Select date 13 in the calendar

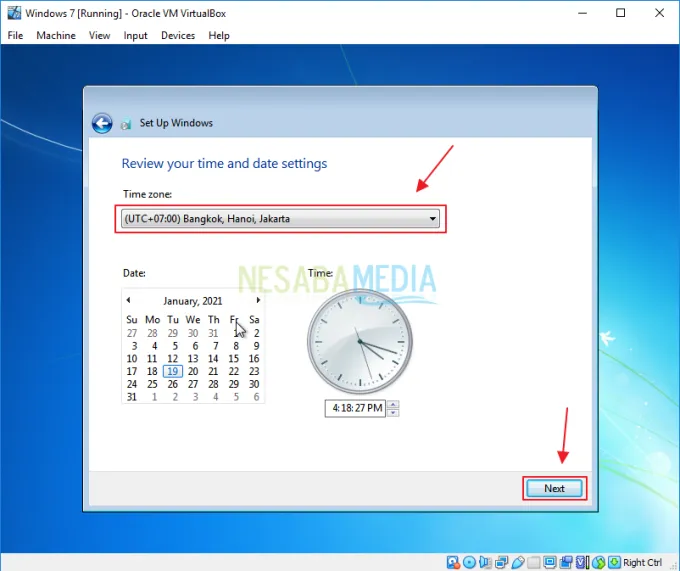[x=193, y=359]
